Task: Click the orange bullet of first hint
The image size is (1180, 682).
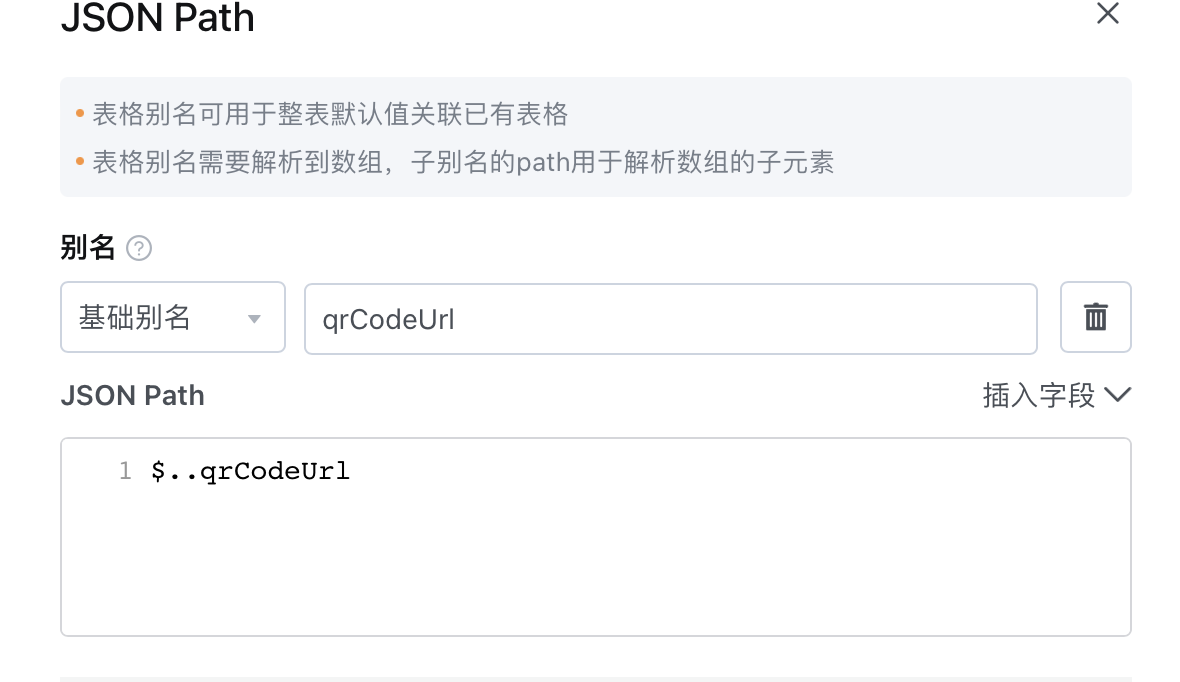Action: [x=80, y=114]
